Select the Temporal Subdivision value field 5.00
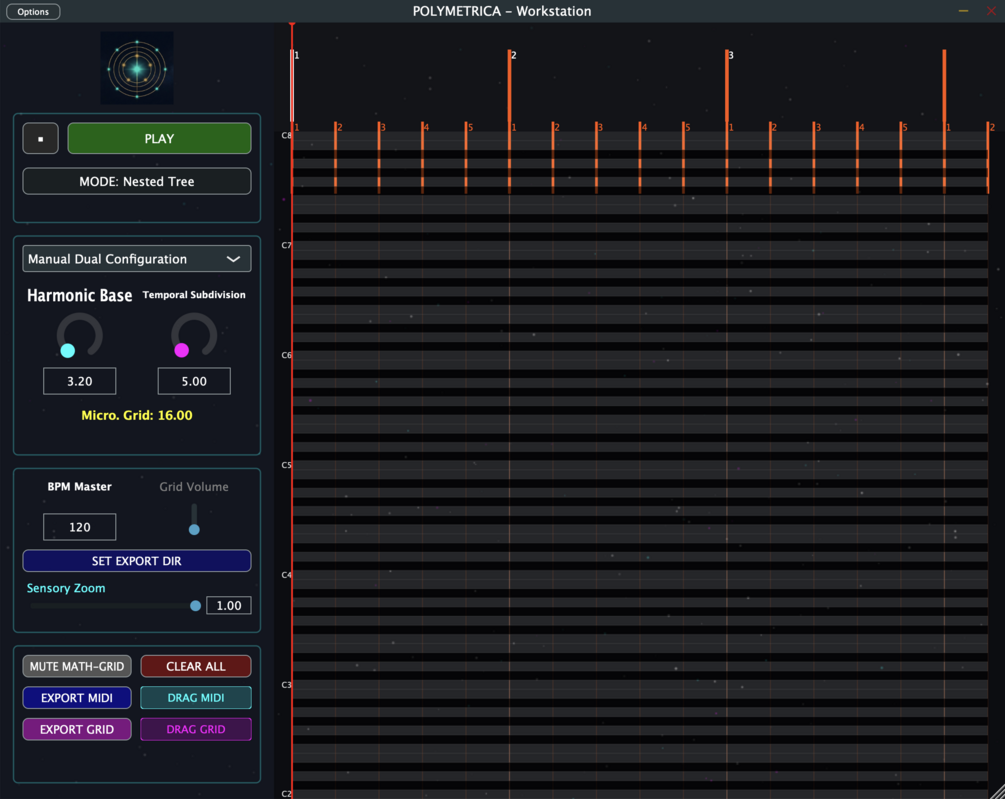The height and width of the screenshot is (799, 1005). pyautogui.click(x=194, y=381)
